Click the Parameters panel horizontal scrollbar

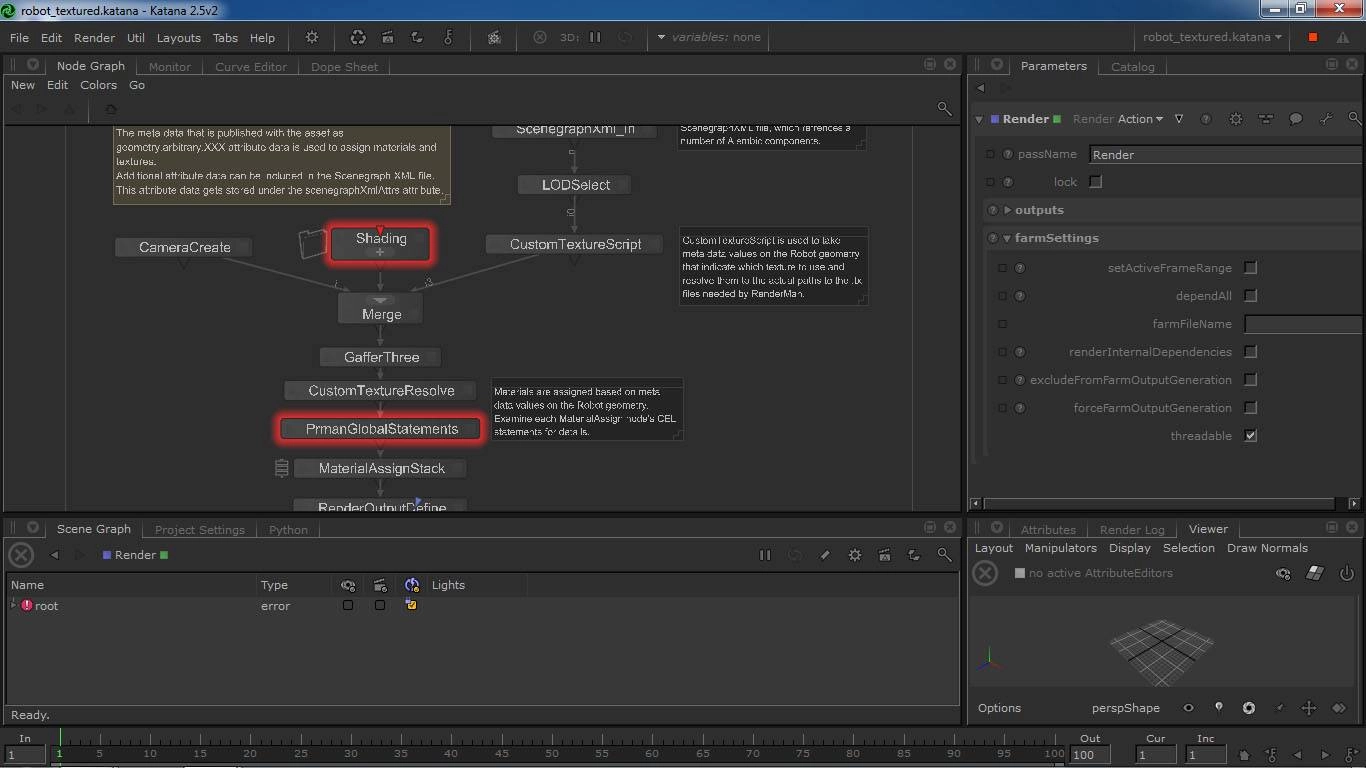[1158, 503]
